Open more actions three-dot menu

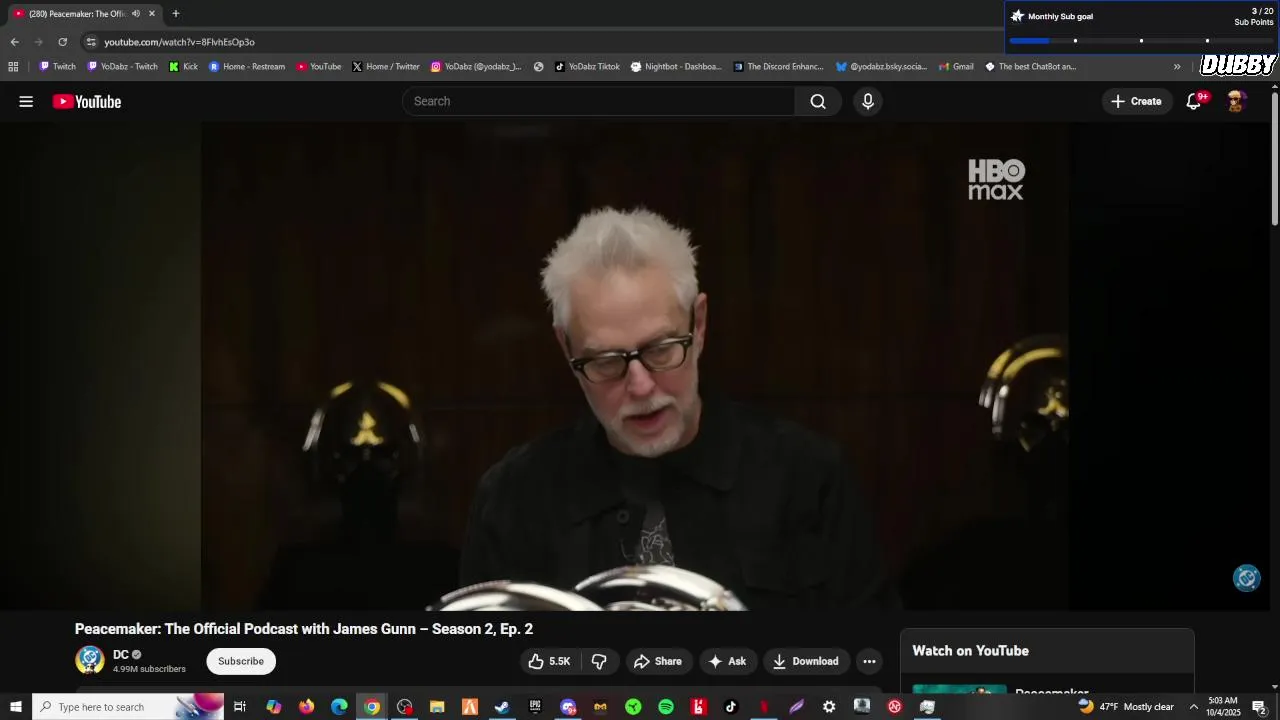pyautogui.click(x=869, y=661)
